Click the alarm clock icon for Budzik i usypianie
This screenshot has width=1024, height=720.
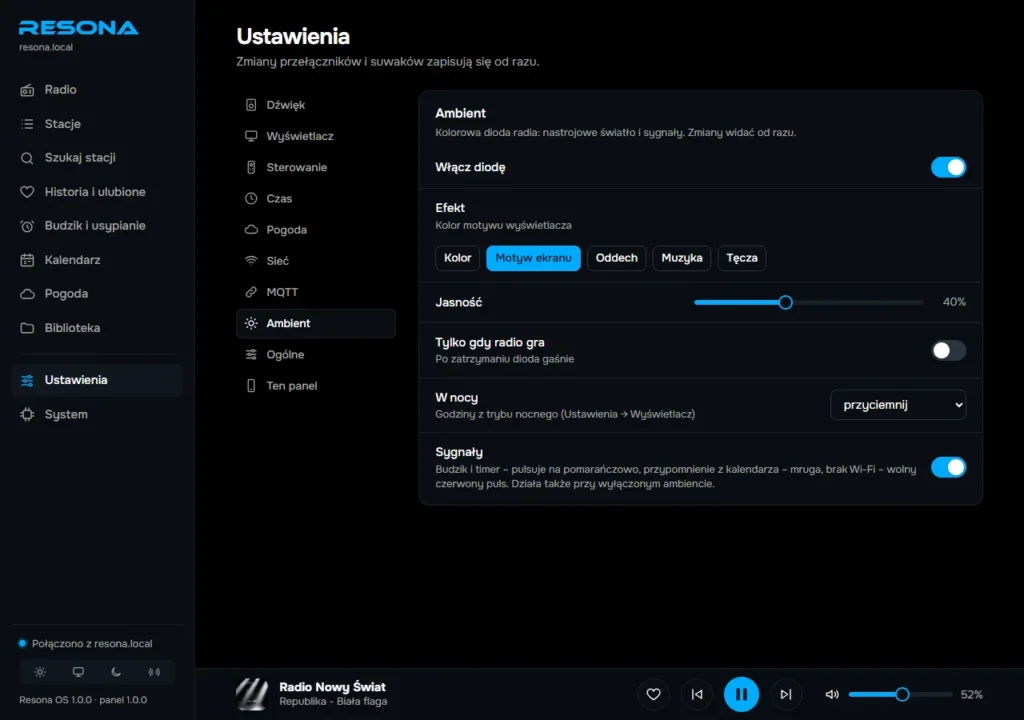pyautogui.click(x=27, y=226)
